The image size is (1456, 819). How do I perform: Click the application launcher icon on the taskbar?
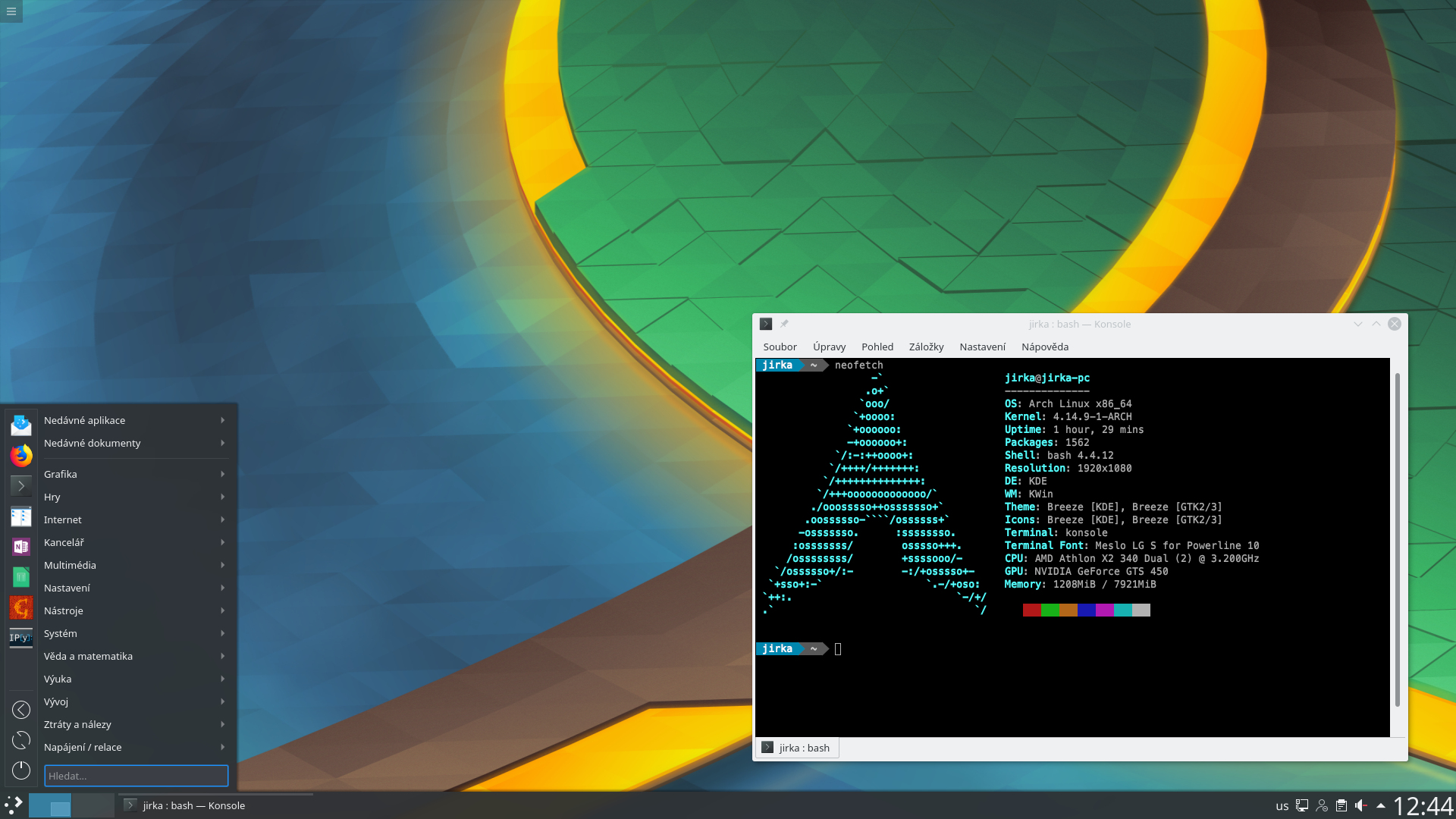[x=14, y=805]
